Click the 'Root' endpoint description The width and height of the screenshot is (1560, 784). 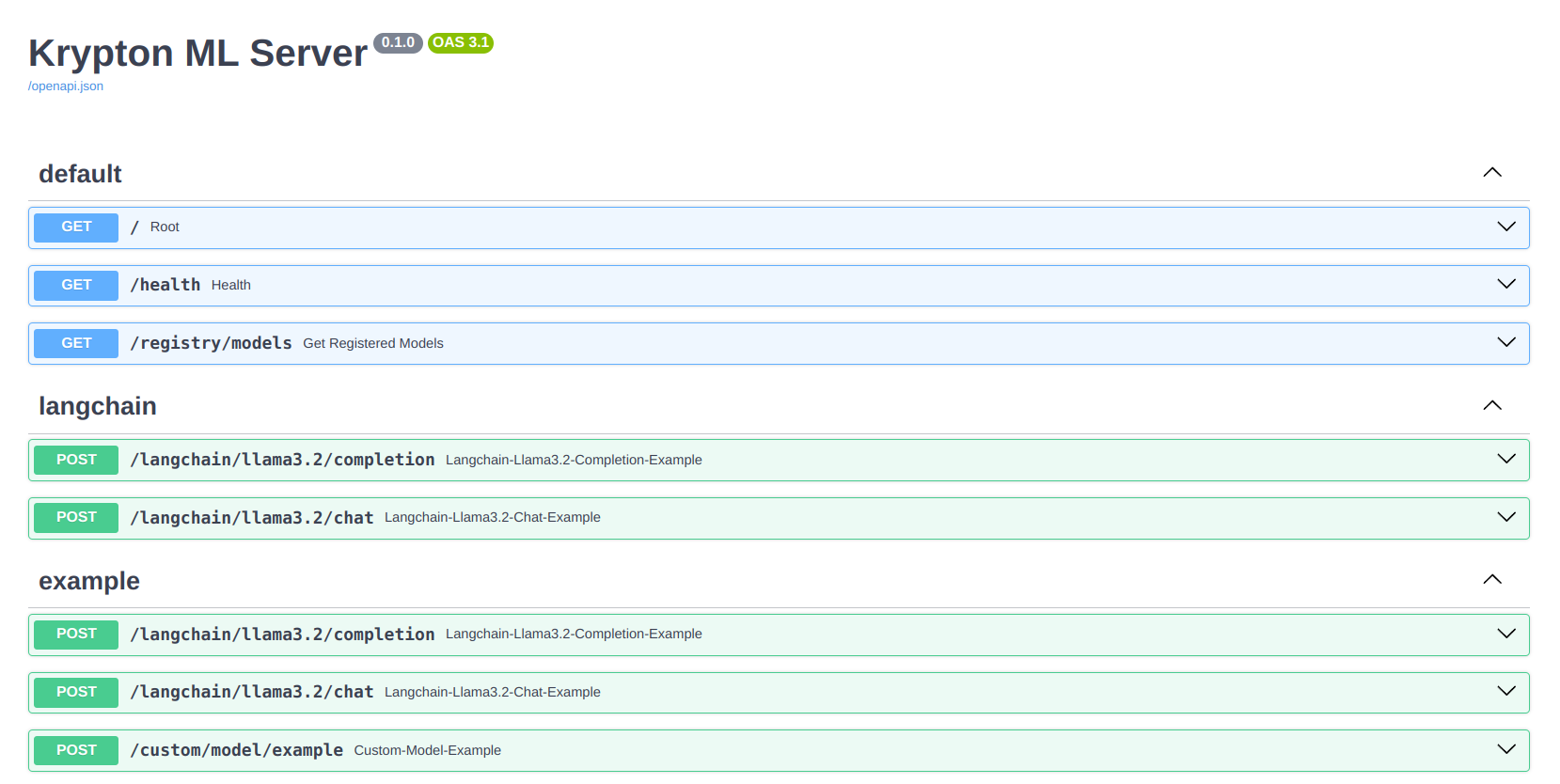(165, 227)
